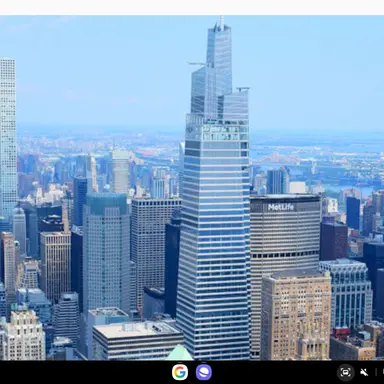
Task: Open the Google app from the taskbar
Action: 180,372
